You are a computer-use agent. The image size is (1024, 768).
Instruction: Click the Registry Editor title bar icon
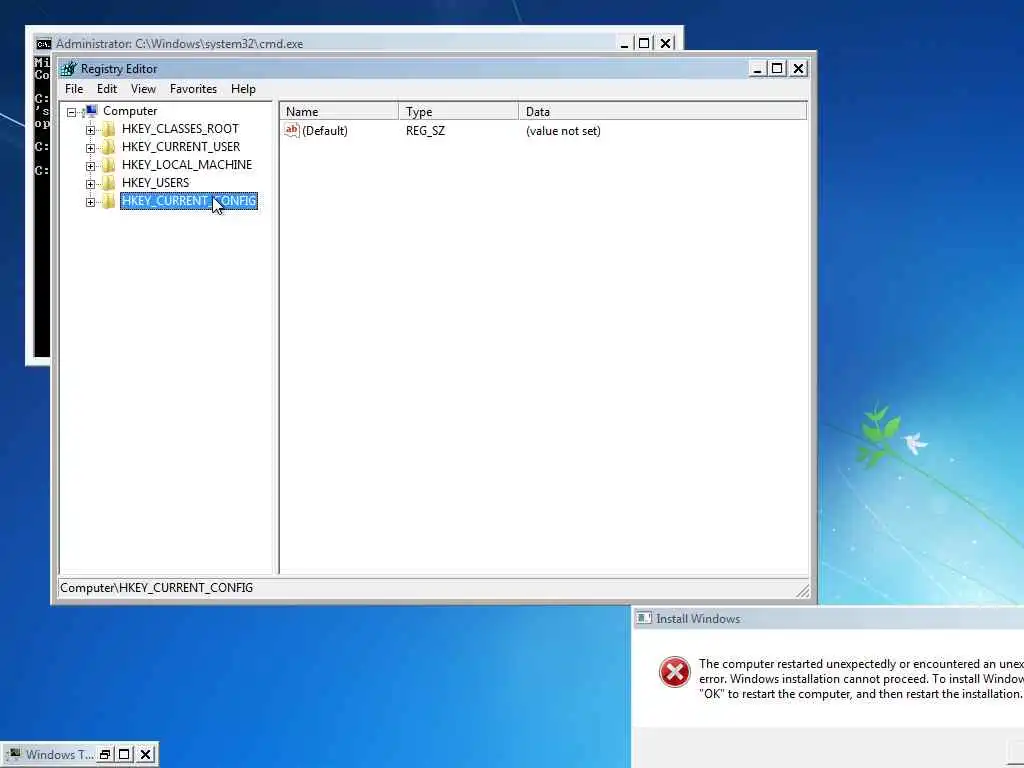[x=69, y=69]
